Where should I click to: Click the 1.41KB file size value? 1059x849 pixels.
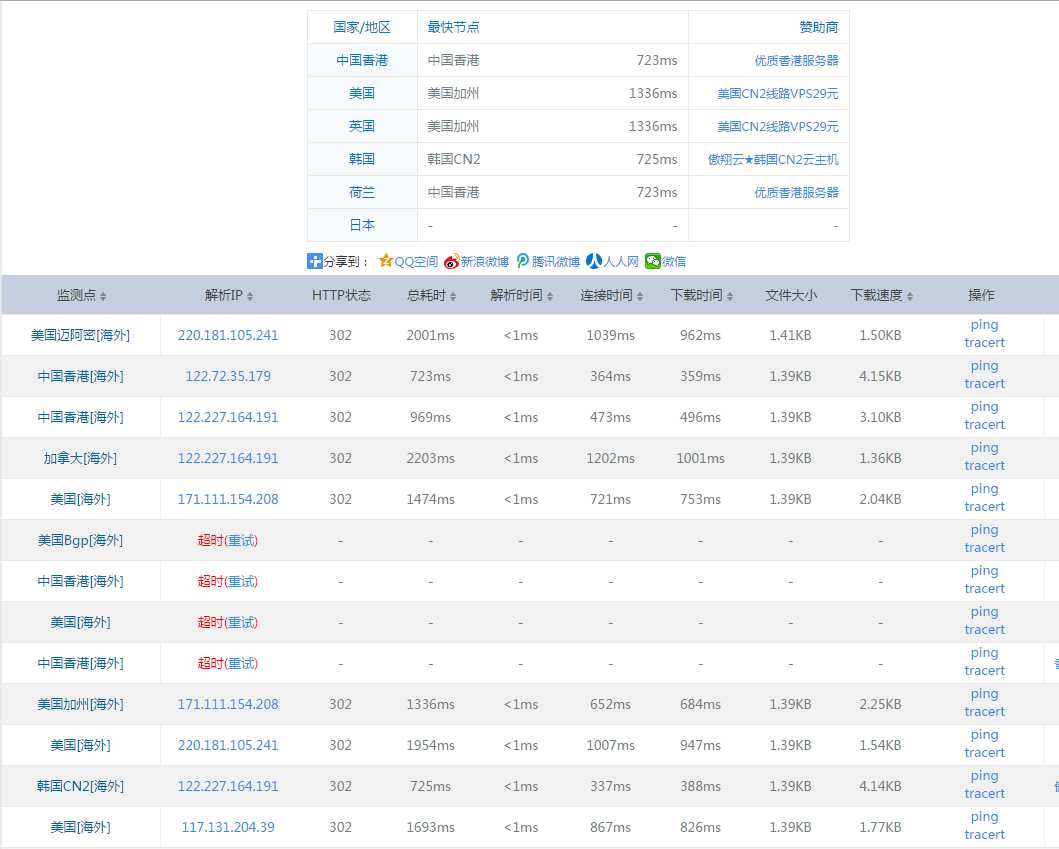(x=790, y=335)
